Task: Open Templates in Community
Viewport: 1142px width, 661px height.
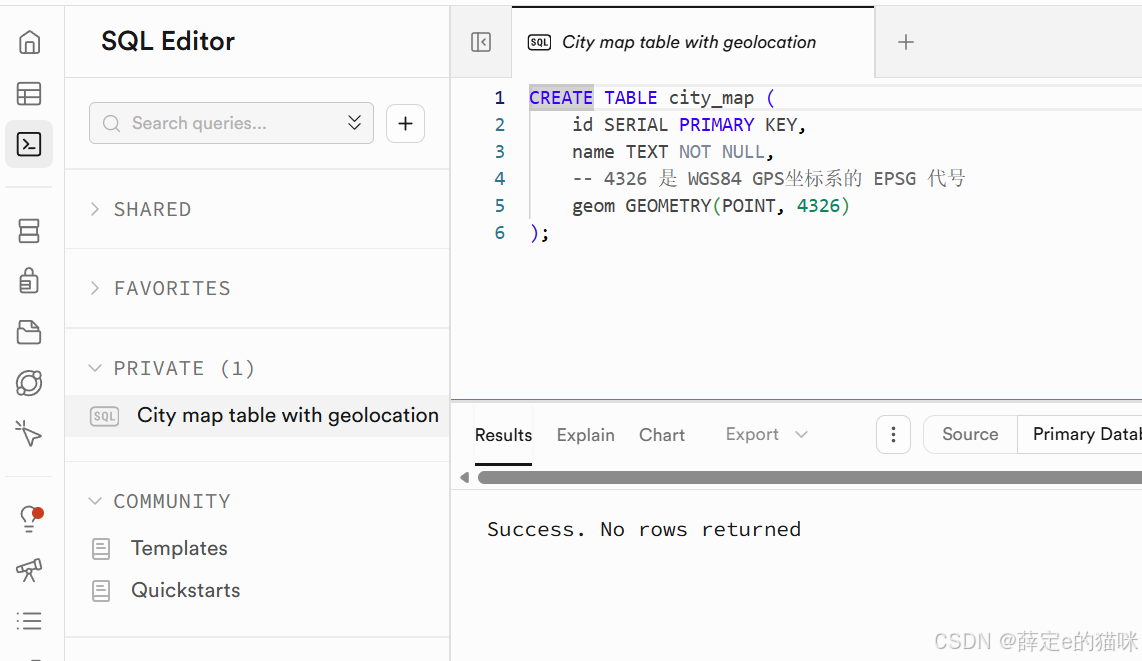Action: (179, 548)
